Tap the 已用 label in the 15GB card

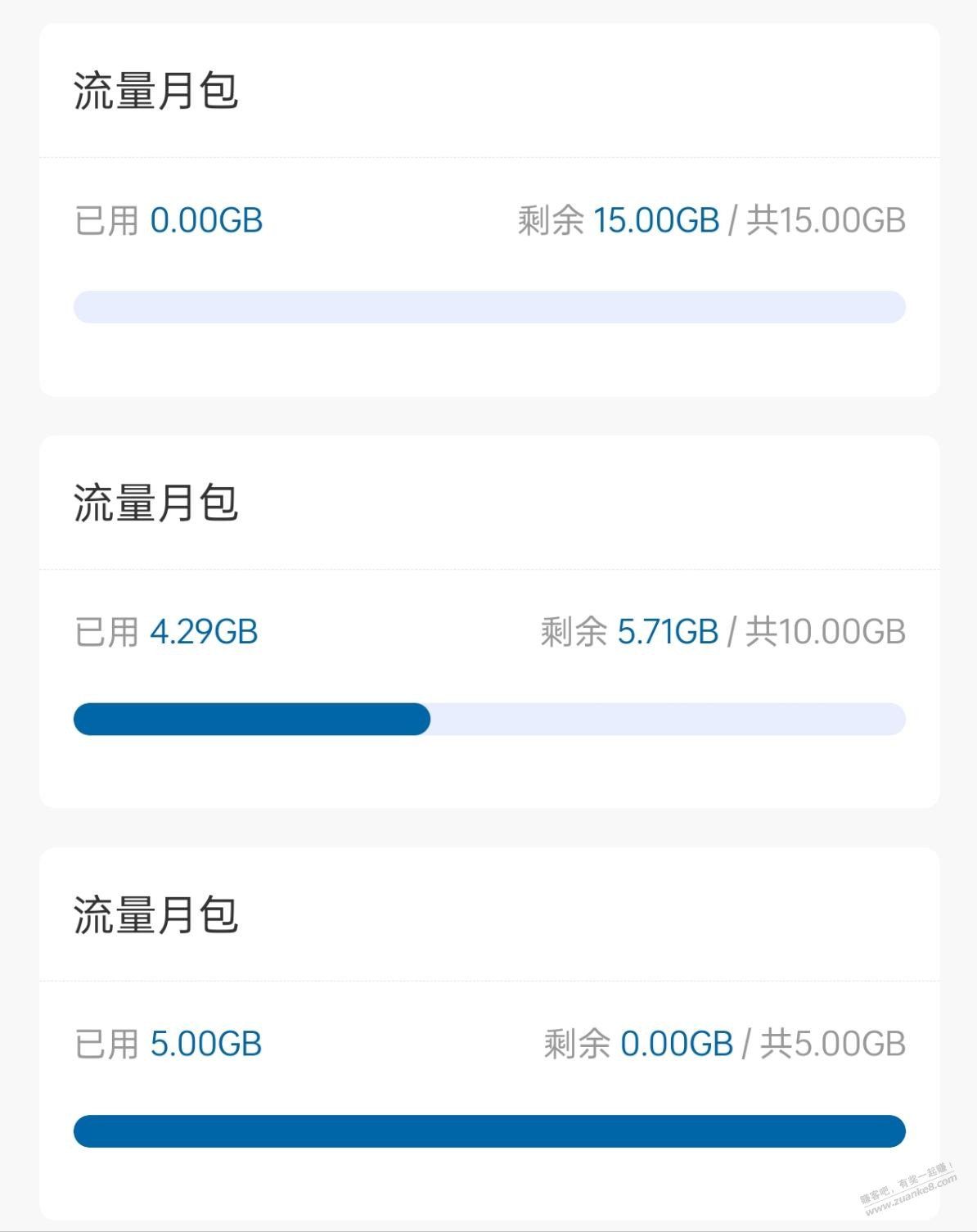106,221
